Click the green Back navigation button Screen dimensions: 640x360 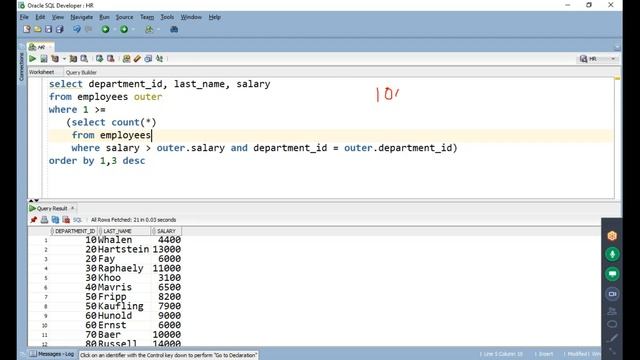pyautogui.click(x=105, y=29)
